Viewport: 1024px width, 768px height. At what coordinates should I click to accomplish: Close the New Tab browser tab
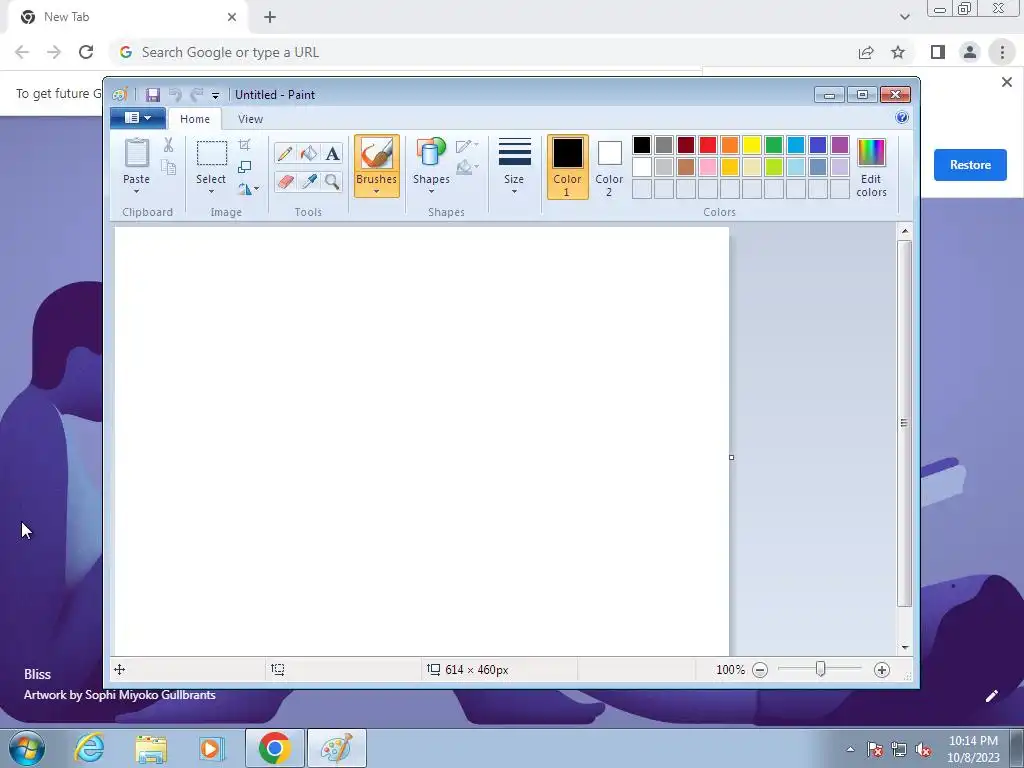231,17
